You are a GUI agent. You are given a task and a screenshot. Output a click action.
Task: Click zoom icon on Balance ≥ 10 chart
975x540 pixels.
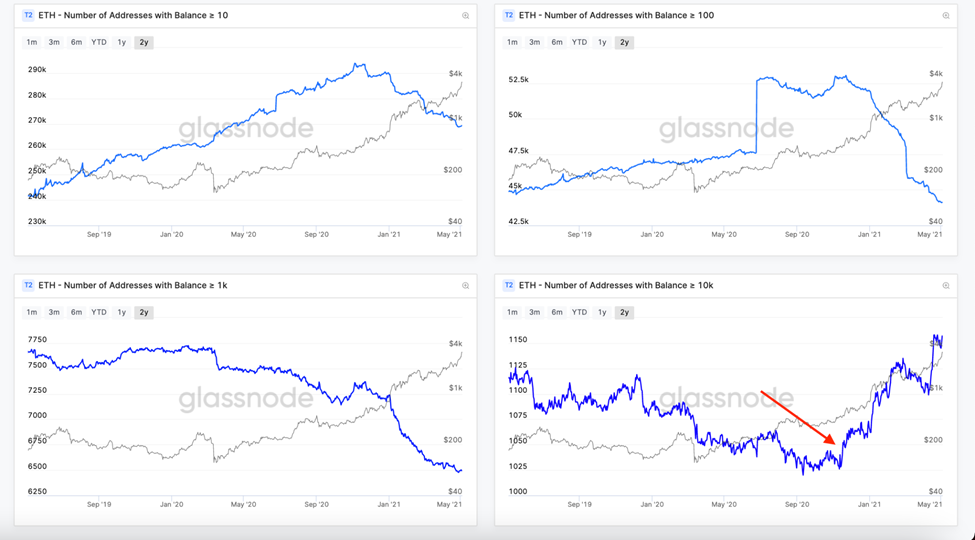click(x=465, y=16)
